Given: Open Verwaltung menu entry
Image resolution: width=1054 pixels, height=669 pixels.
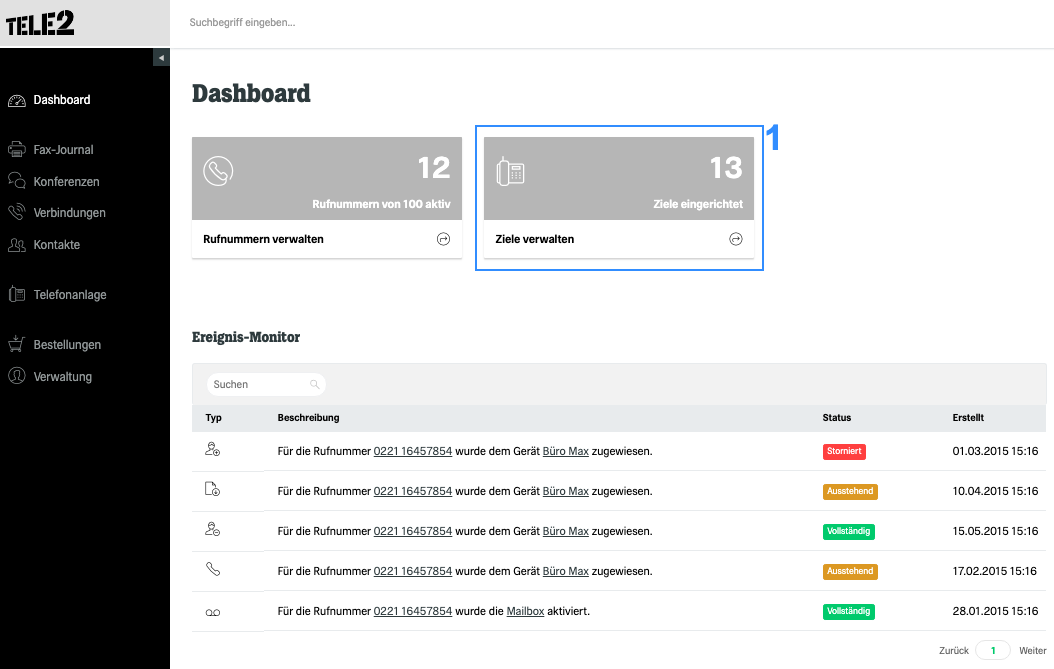Looking at the screenshot, I should 63,377.
